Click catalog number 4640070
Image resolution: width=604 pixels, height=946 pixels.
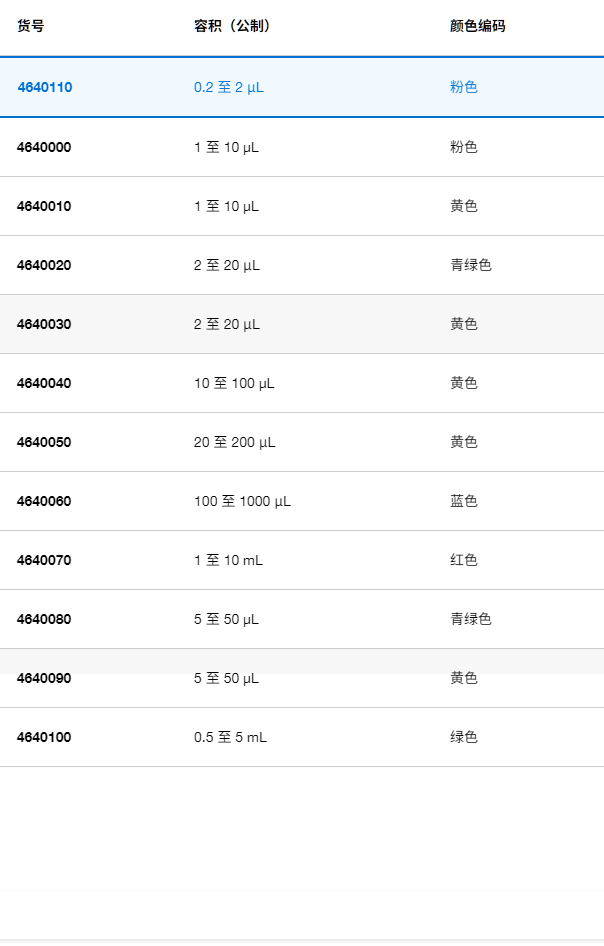(x=45, y=560)
